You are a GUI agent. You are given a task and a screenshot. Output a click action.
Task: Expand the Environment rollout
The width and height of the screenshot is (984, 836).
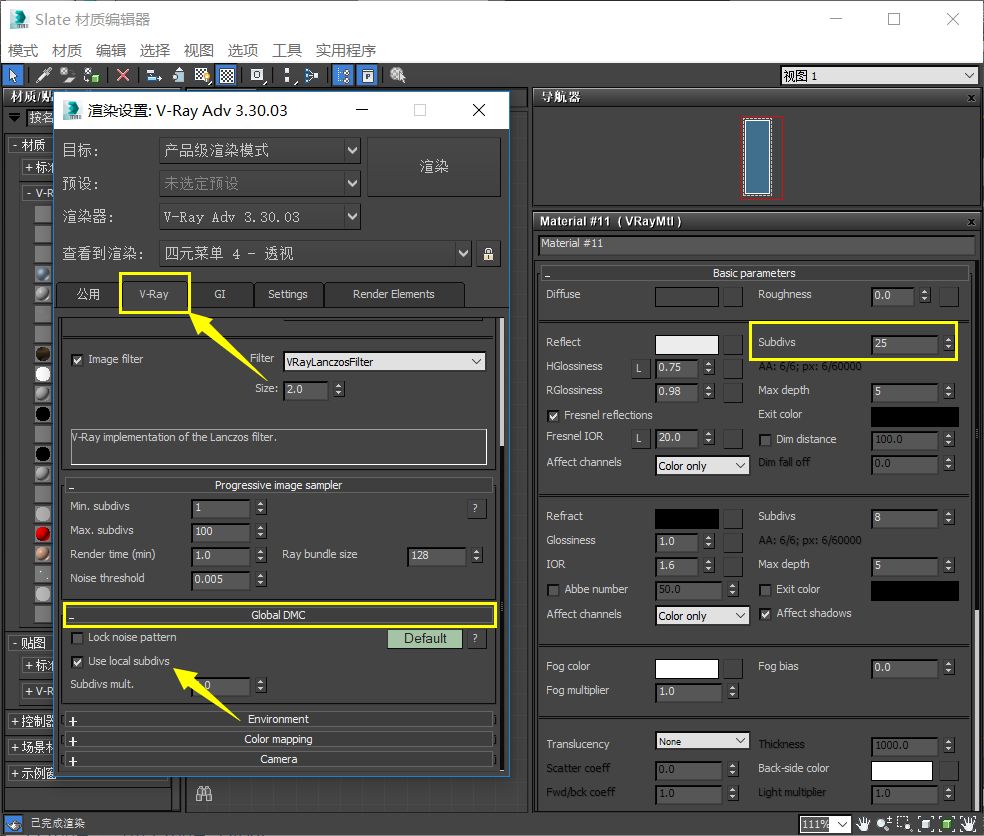(278, 719)
